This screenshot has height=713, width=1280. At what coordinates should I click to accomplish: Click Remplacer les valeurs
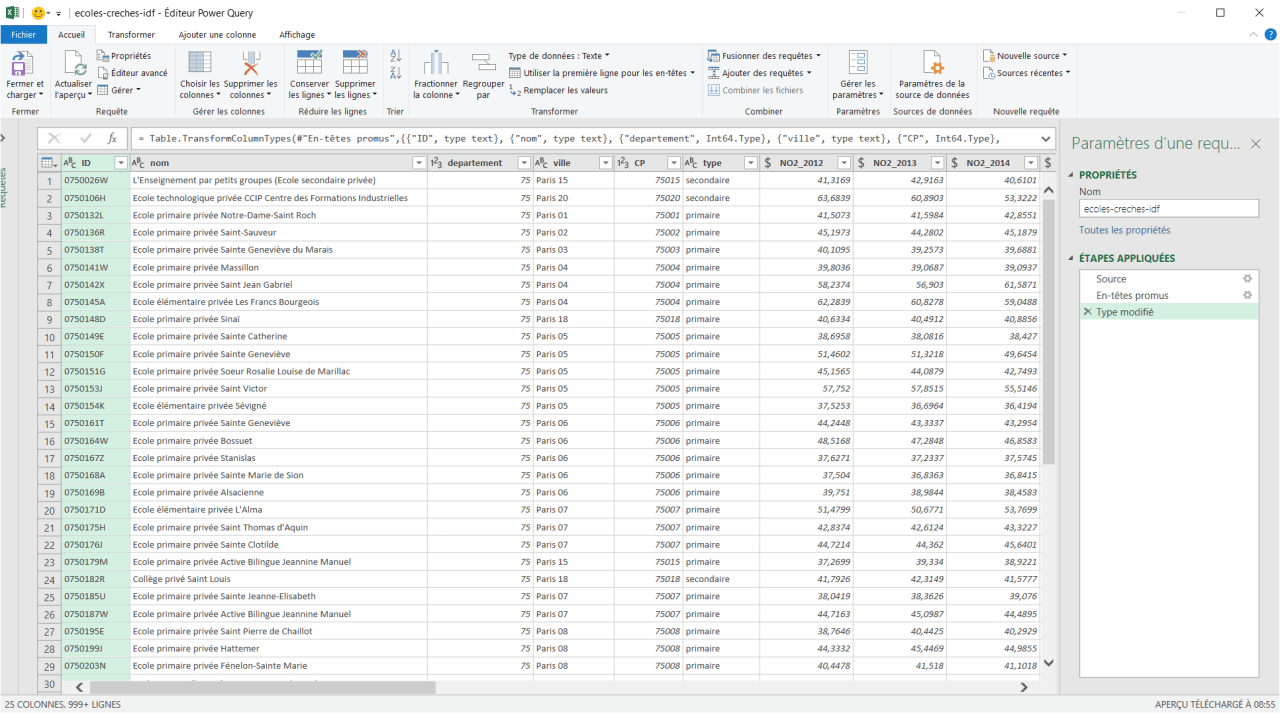click(x=558, y=90)
